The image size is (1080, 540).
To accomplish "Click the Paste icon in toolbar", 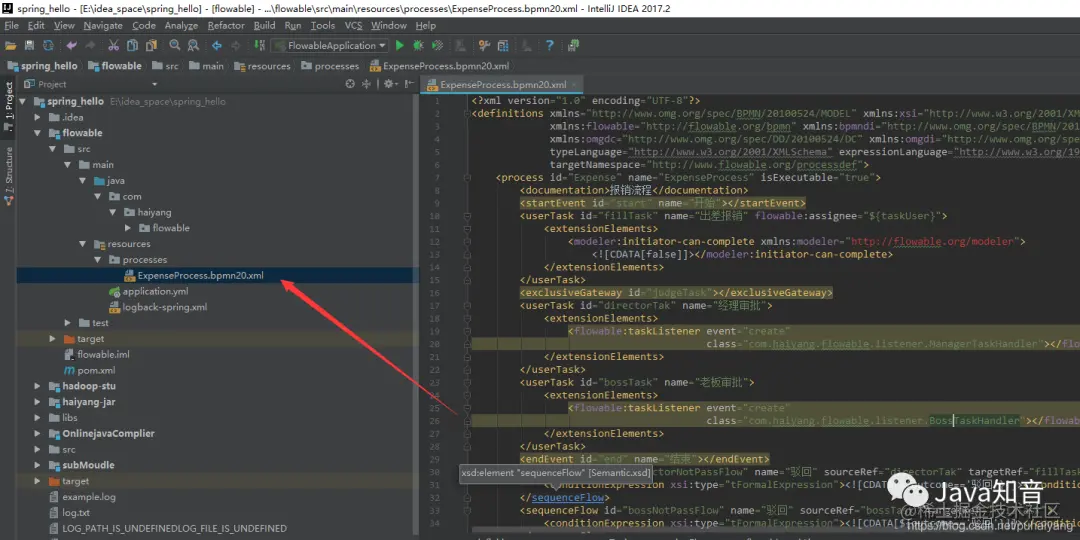I will click(x=151, y=45).
